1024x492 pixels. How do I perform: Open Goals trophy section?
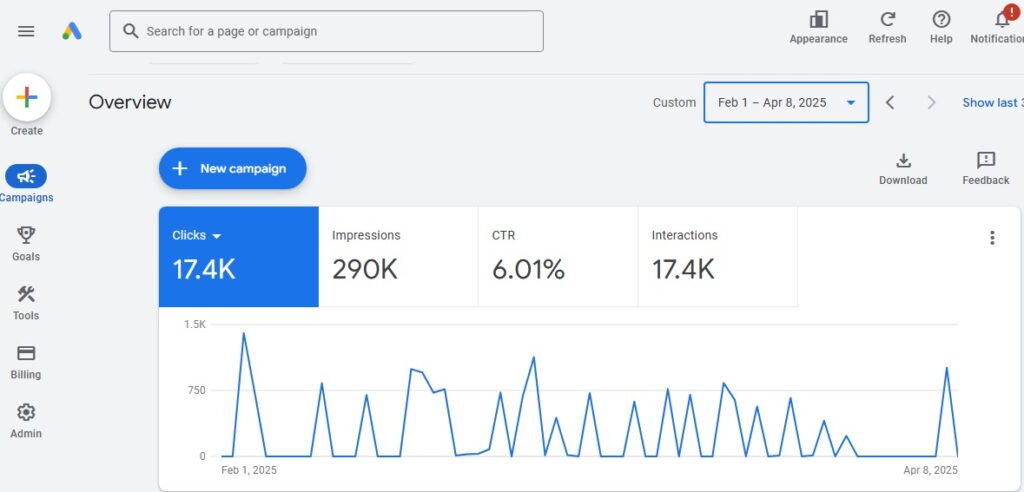pyautogui.click(x=26, y=235)
